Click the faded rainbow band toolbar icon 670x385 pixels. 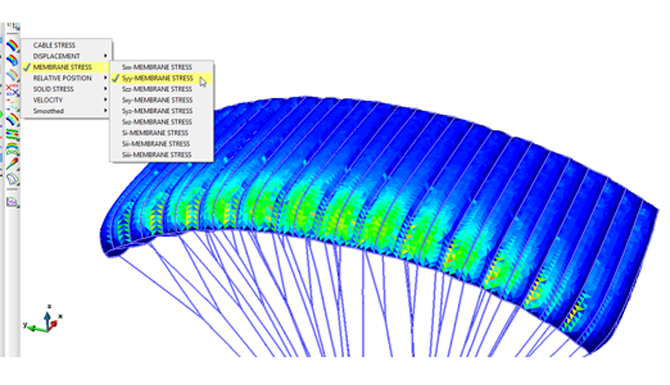(12, 75)
